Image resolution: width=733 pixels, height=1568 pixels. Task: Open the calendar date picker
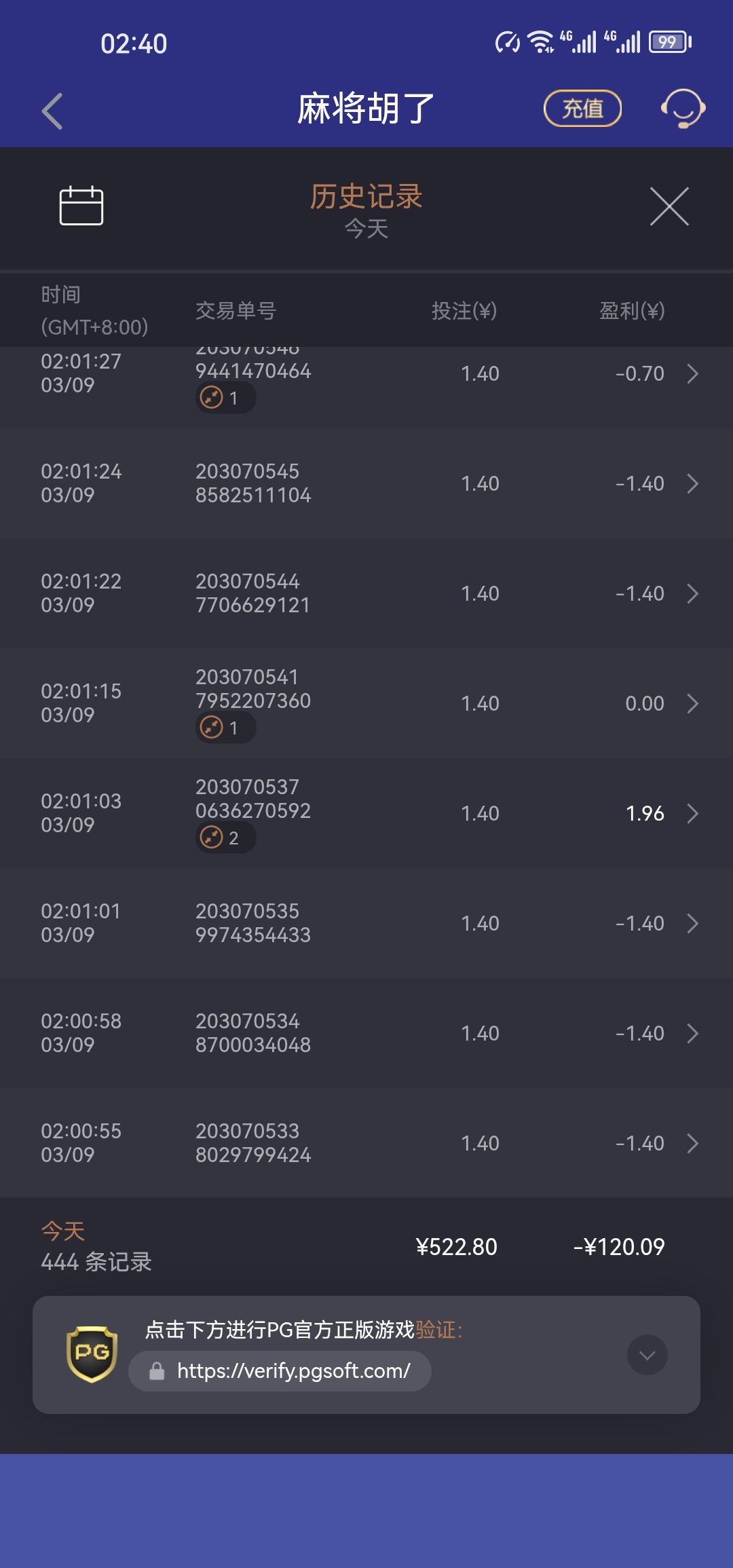[x=81, y=205]
